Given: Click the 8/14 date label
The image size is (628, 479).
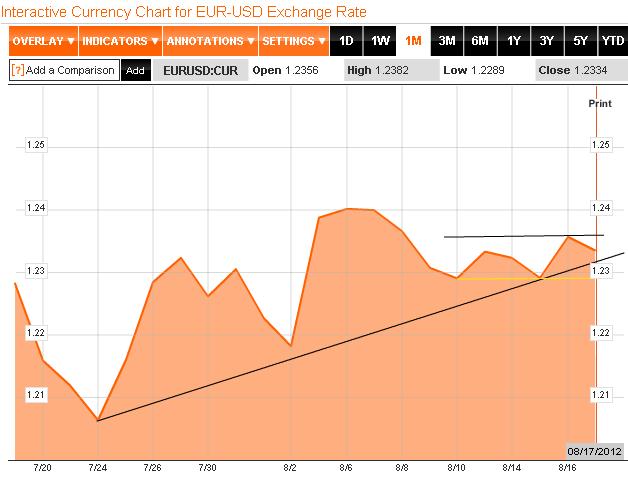Looking at the screenshot, I should 512,468.
